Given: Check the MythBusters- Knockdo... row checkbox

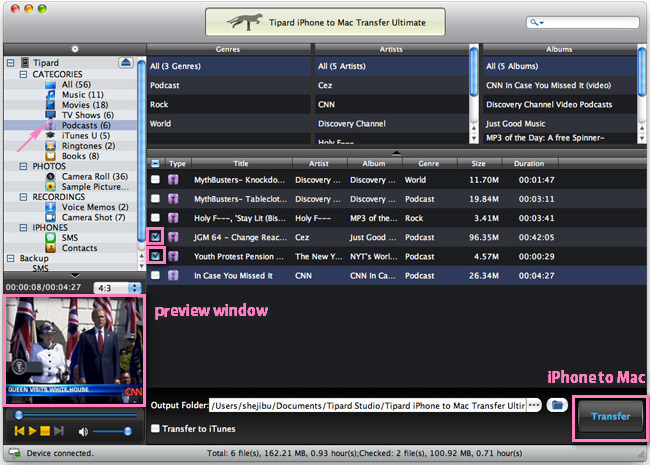Looking at the screenshot, I should pos(155,179).
